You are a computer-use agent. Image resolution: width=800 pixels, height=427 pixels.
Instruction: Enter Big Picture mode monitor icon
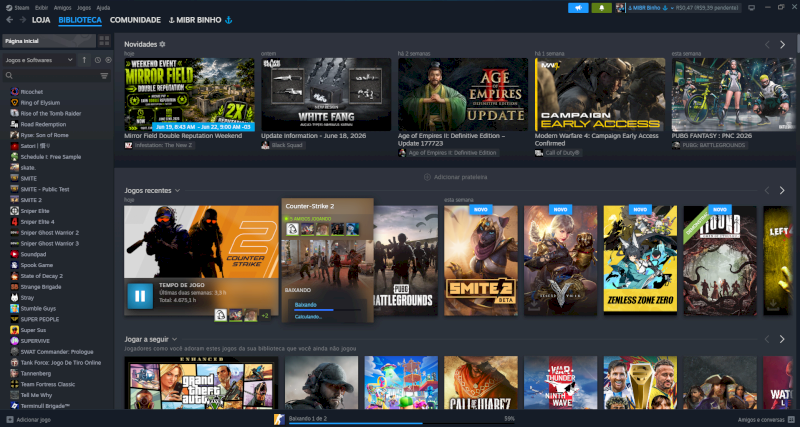coord(751,8)
